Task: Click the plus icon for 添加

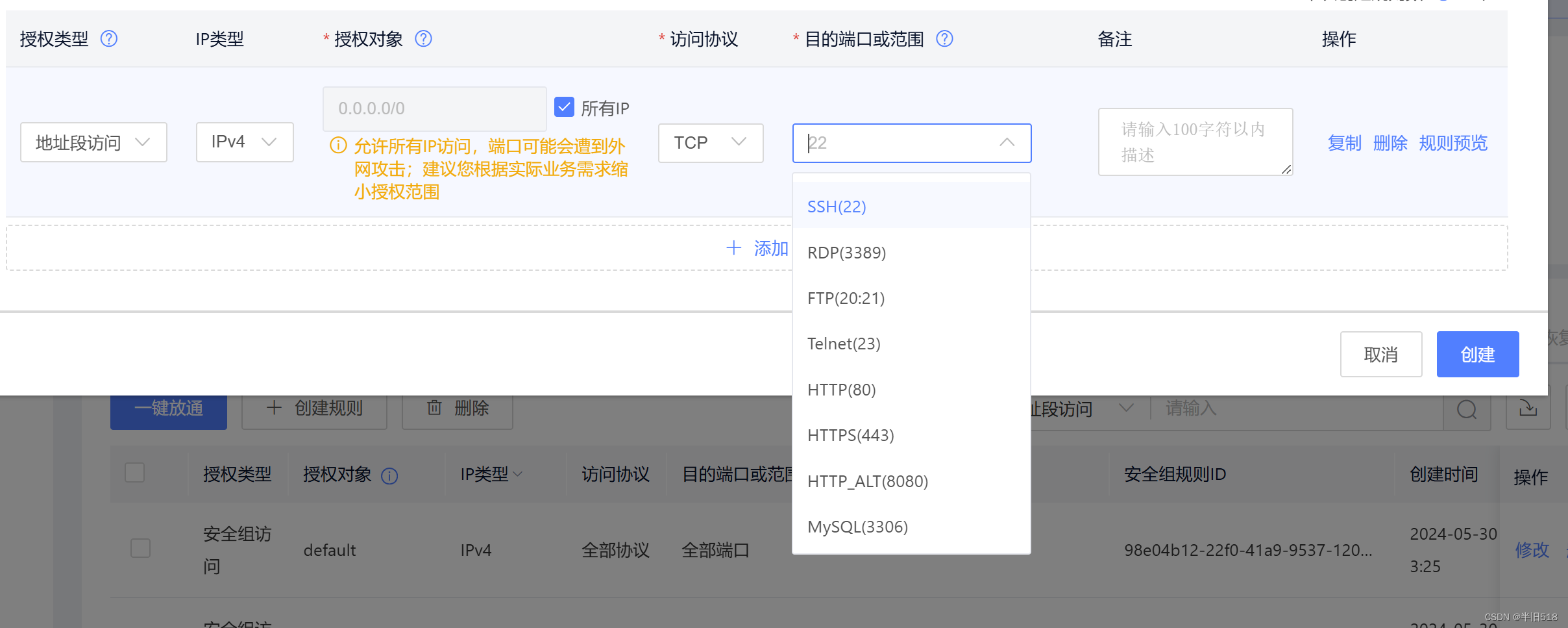Action: 733,247
